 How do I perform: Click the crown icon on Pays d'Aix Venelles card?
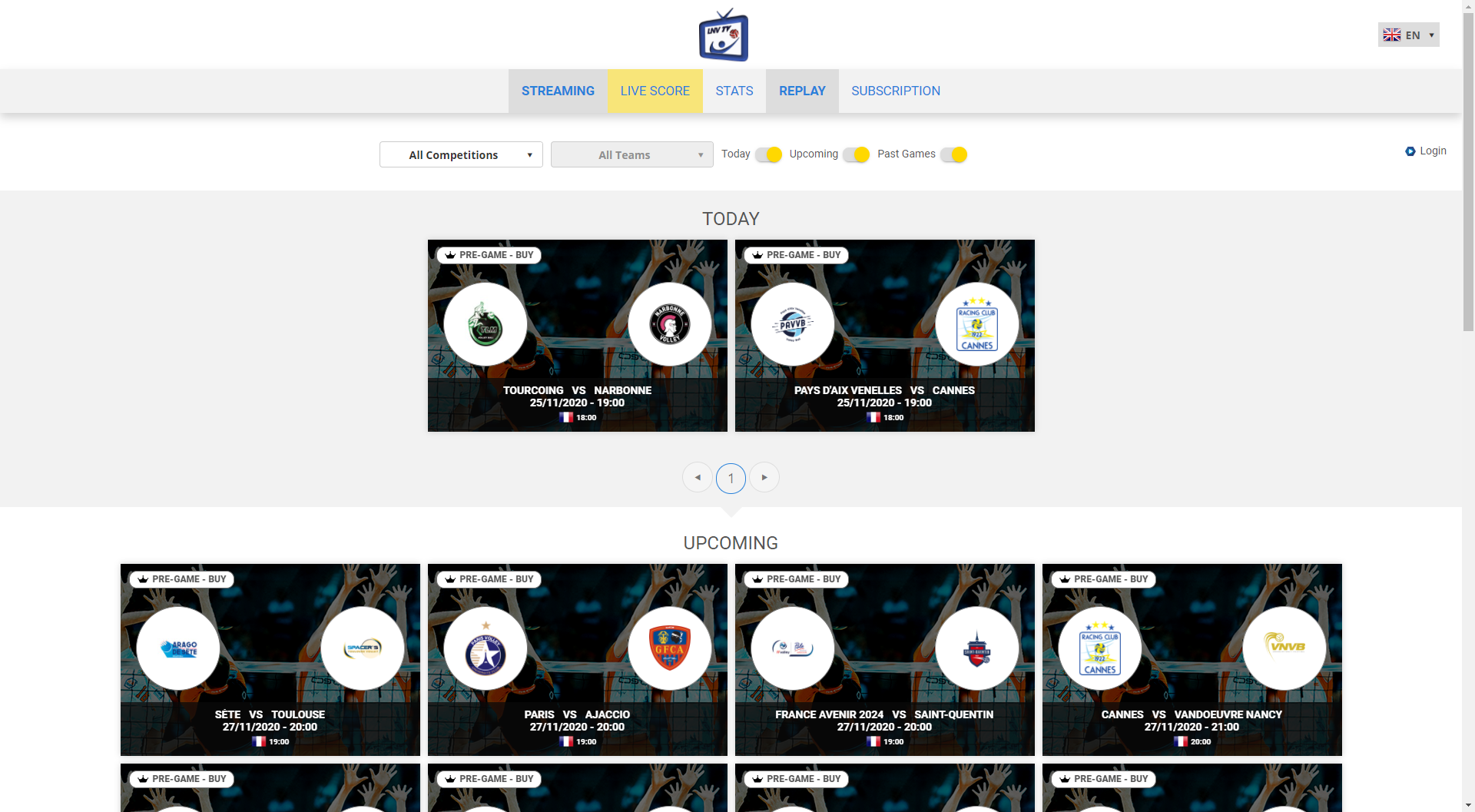point(757,255)
